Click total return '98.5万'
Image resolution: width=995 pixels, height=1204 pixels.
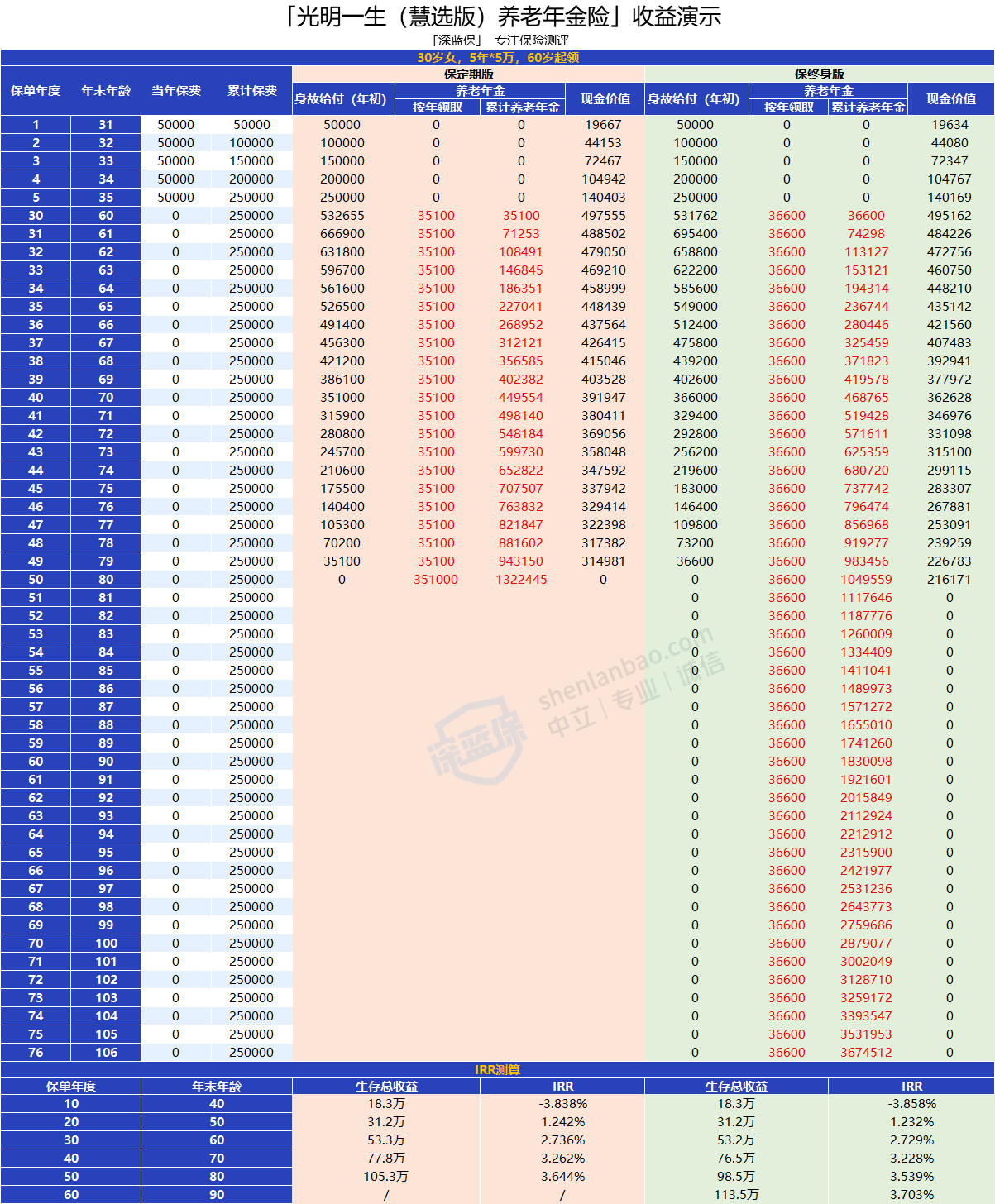coord(736,1177)
